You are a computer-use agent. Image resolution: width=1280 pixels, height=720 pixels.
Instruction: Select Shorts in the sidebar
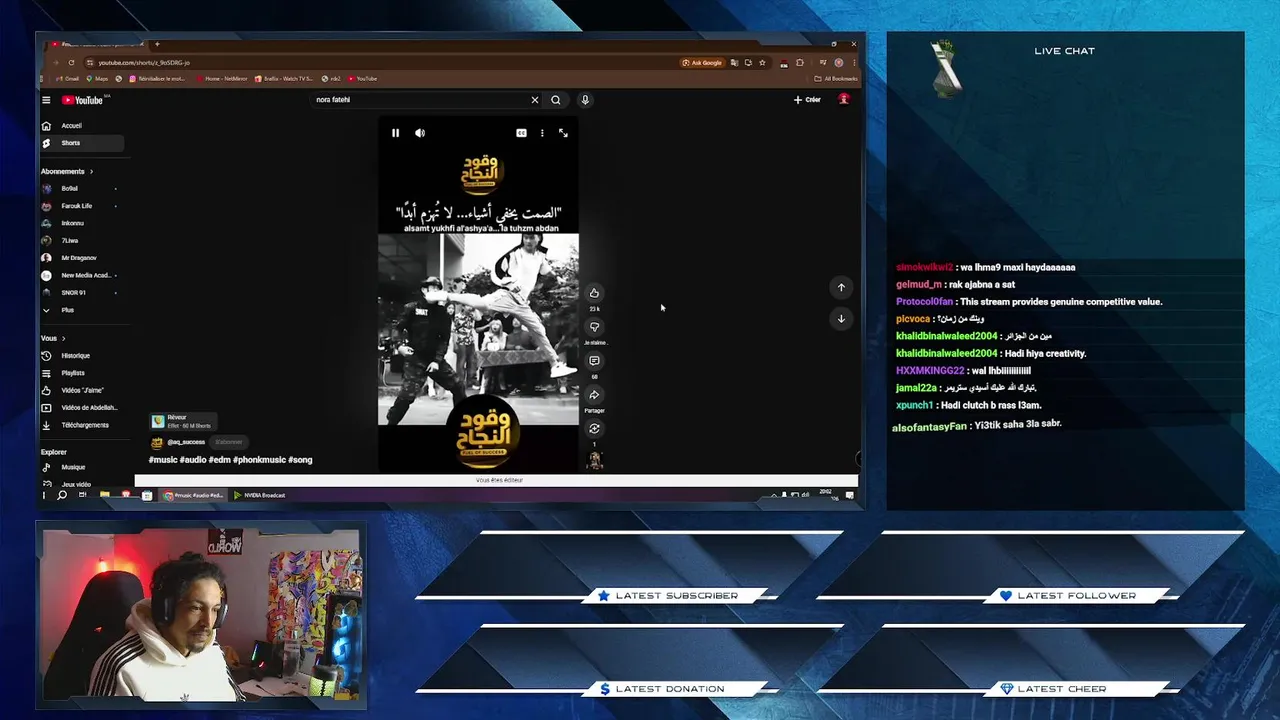(82, 143)
